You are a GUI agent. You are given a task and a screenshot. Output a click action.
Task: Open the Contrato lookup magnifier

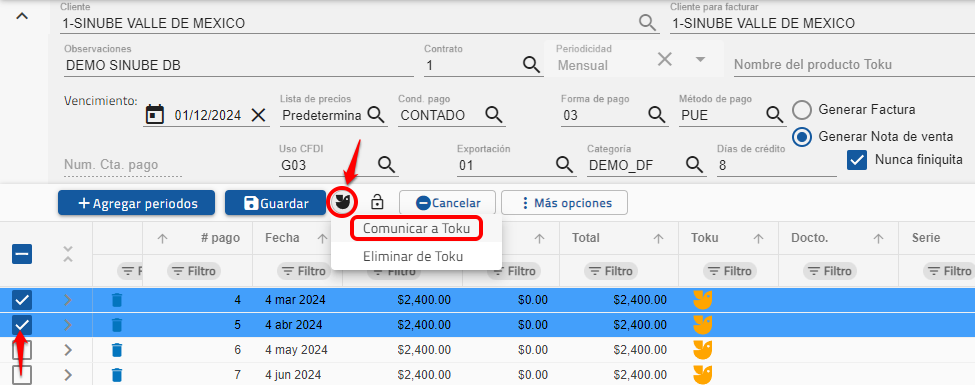530,64
